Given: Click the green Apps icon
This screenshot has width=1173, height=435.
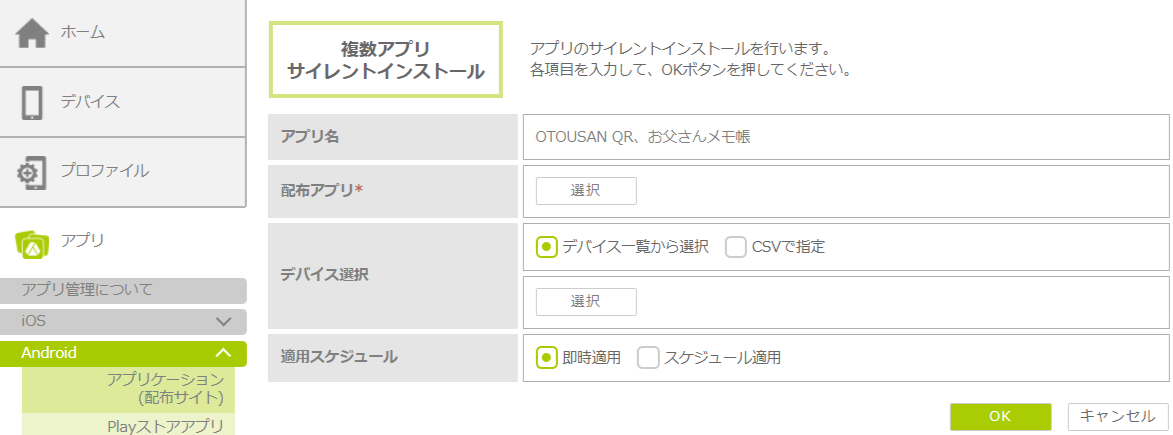Looking at the screenshot, I should pos(32,242).
